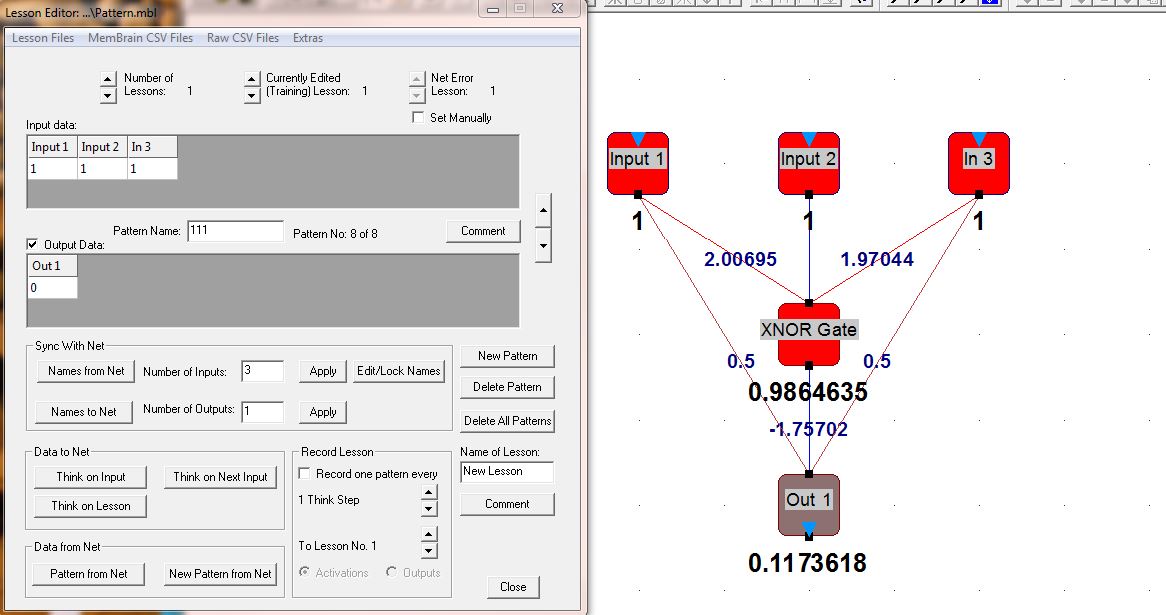Click the Names from Net button

click(x=87, y=371)
